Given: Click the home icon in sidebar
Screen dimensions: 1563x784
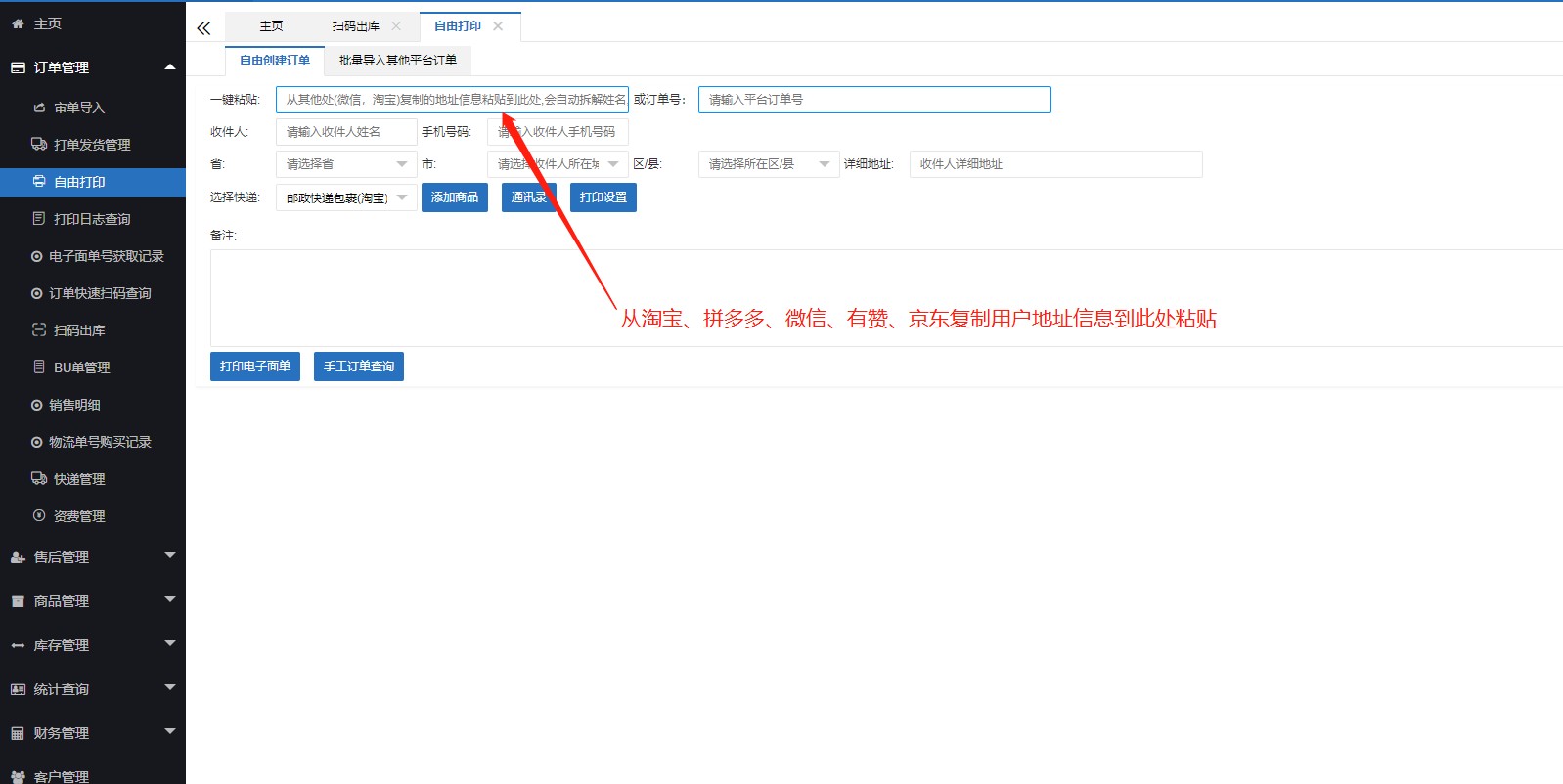Looking at the screenshot, I should [18, 23].
